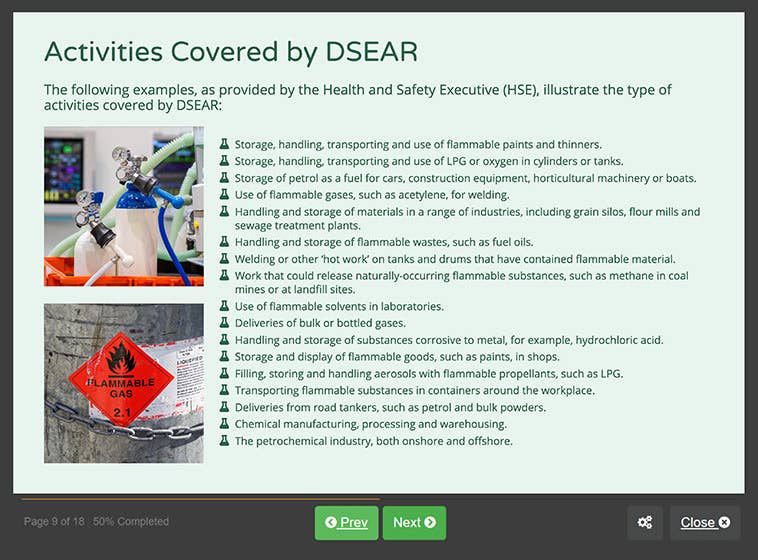Image resolution: width=758 pixels, height=560 pixels.
Task: Click flask icon beside acetylene welding item
Action: [x=225, y=195]
